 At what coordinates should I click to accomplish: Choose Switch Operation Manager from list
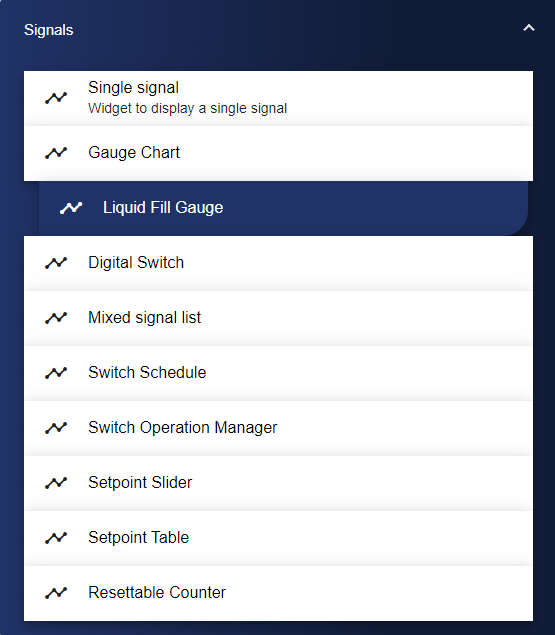click(x=278, y=428)
